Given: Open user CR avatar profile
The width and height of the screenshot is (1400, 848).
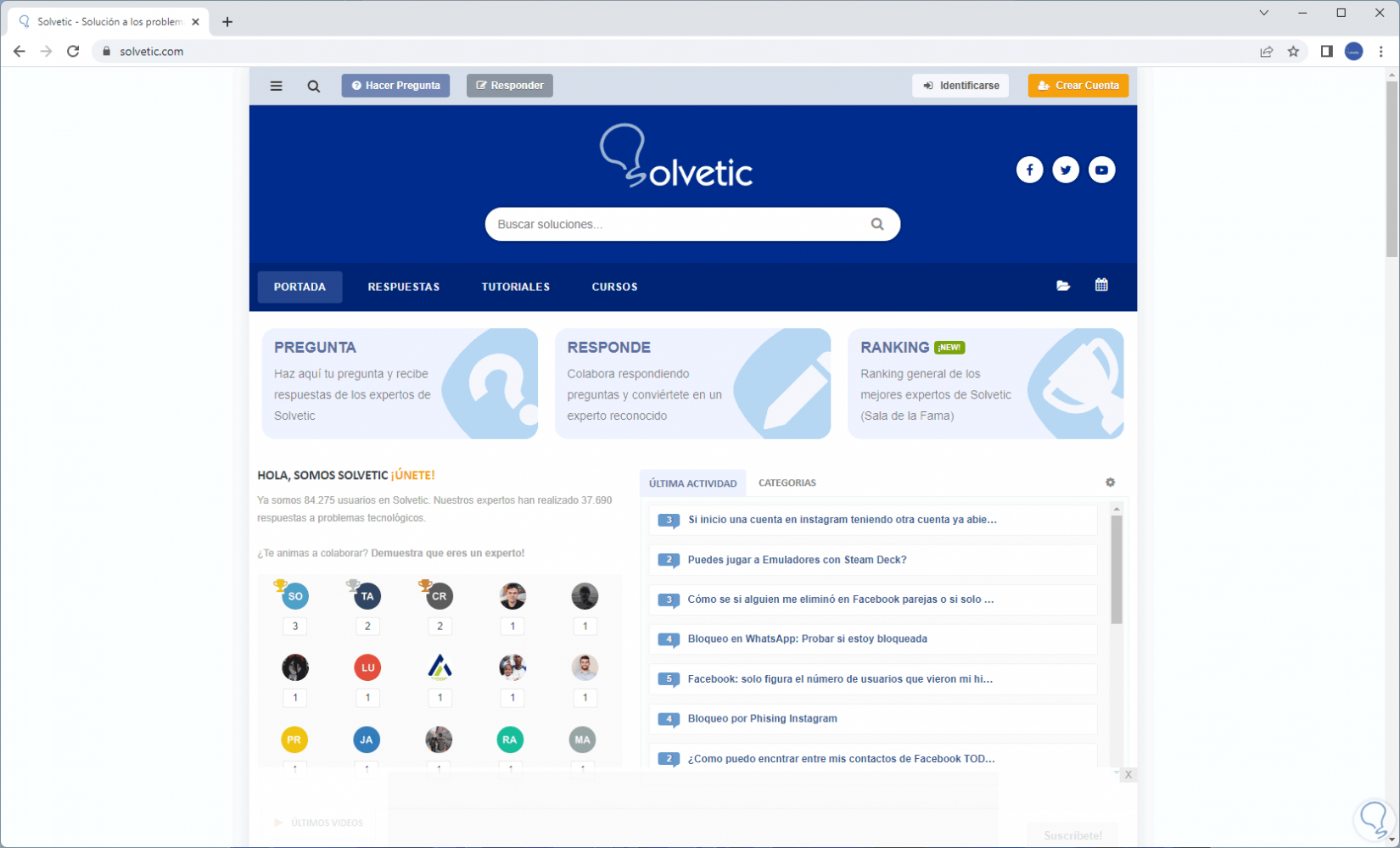Looking at the screenshot, I should pos(439,595).
